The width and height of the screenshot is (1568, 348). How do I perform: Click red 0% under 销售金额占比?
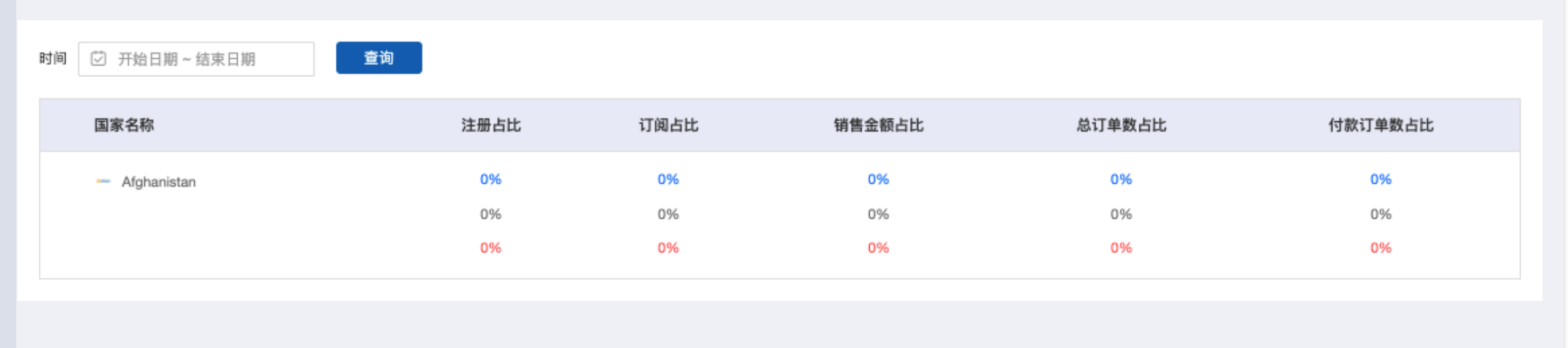878,248
